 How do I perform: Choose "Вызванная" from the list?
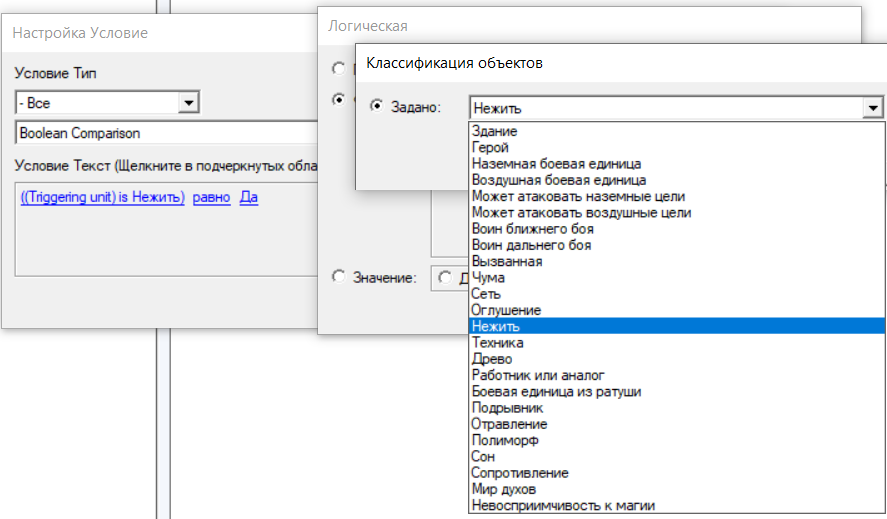(x=507, y=261)
